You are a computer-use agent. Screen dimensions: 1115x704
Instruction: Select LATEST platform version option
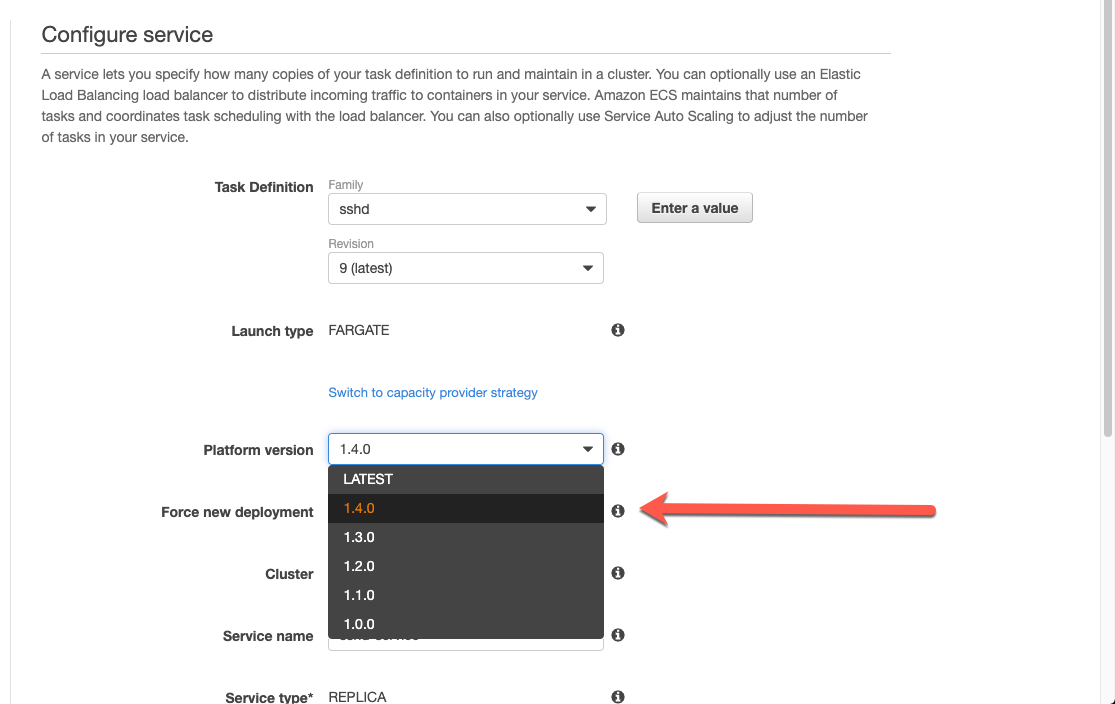(x=466, y=479)
